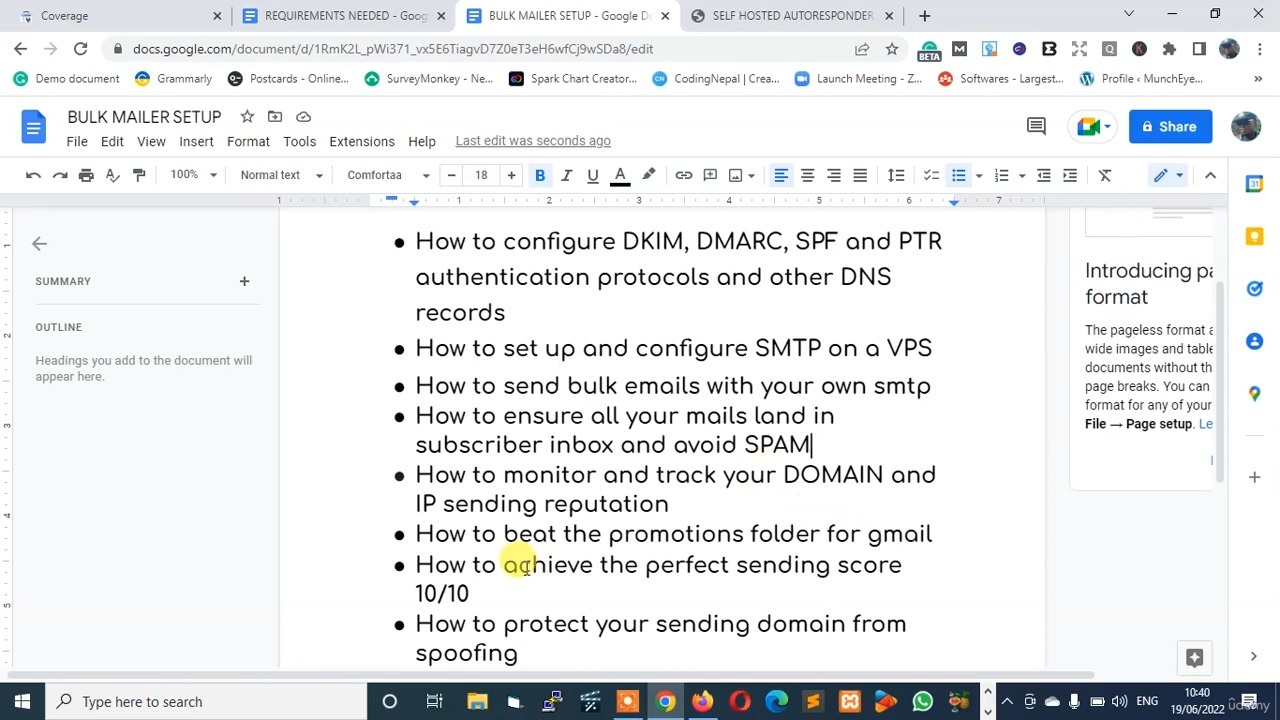Select right align
1280x720 pixels.
833,175
